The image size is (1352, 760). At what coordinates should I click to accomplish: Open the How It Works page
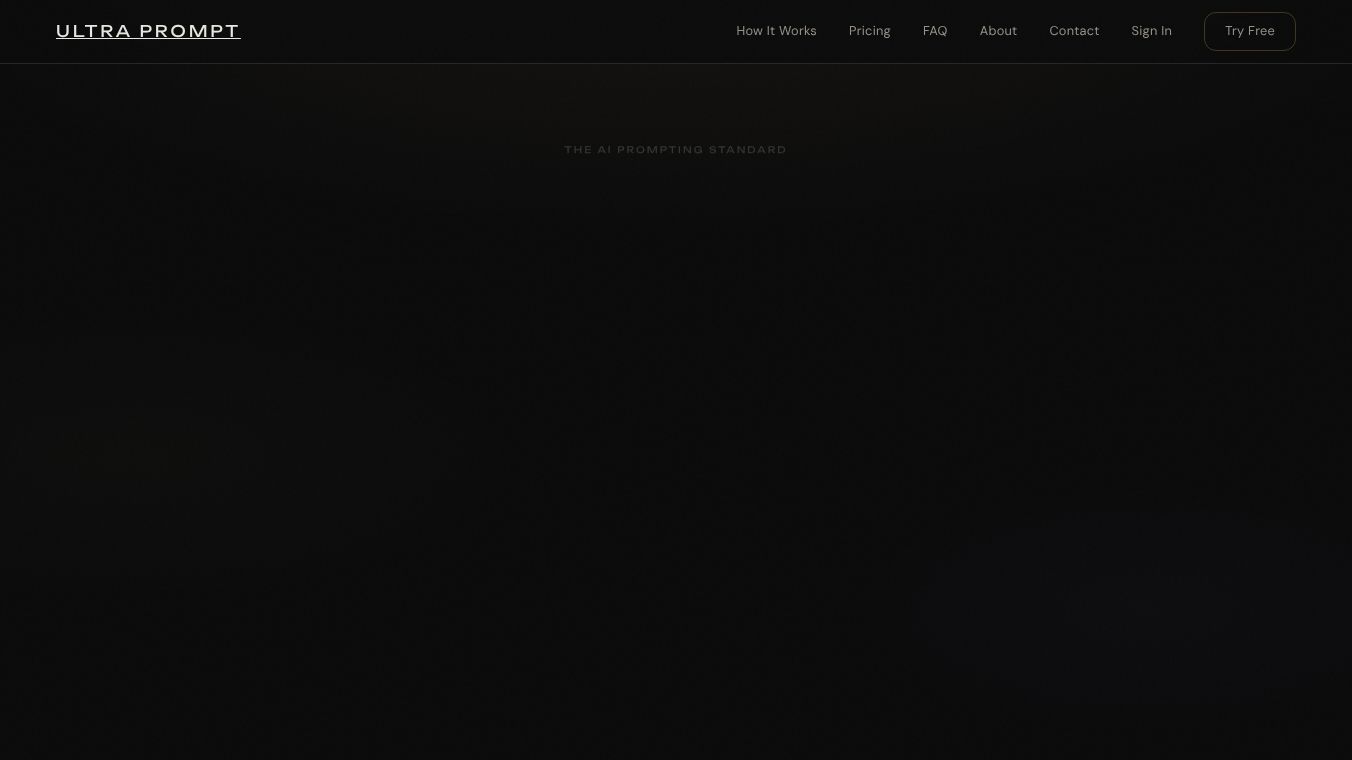pyautogui.click(x=776, y=31)
